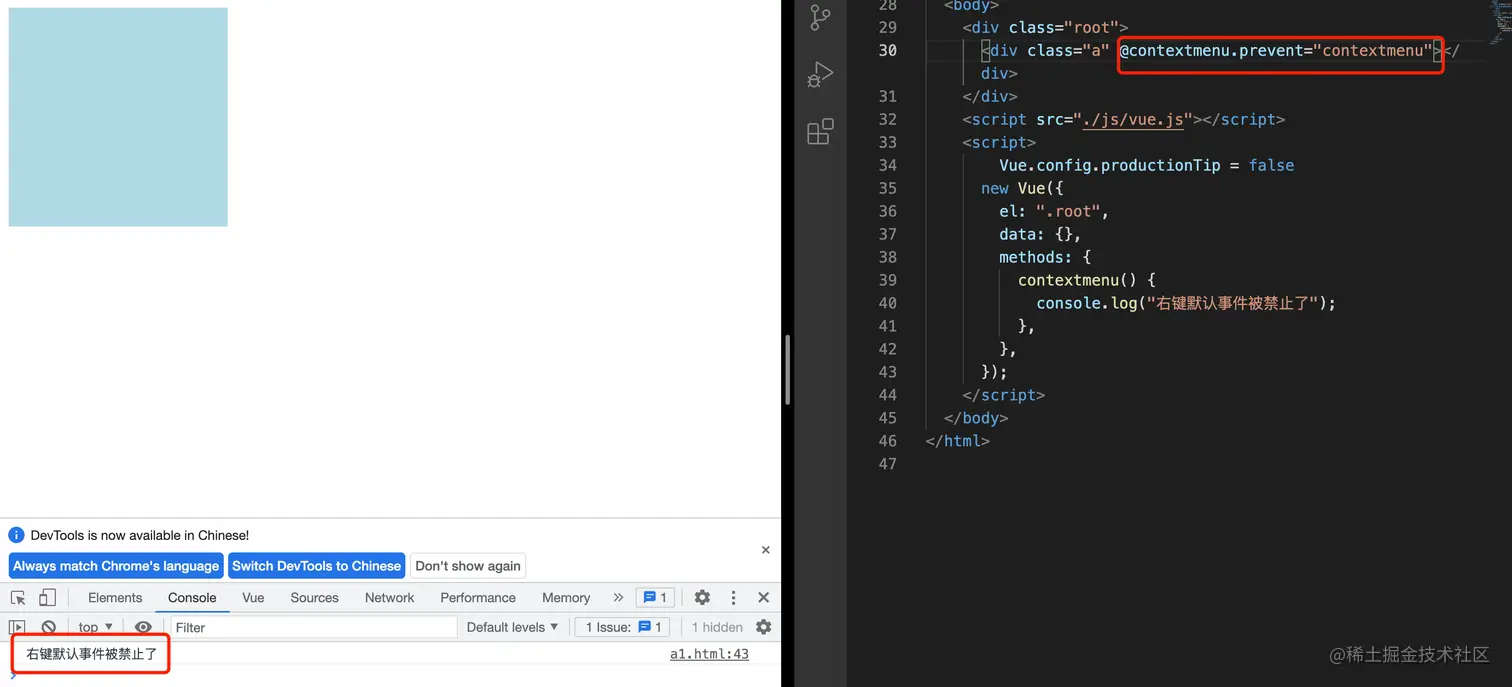Open issues counter badge in tab bar
Viewport: 1512px width, 687px height.
point(655,597)
